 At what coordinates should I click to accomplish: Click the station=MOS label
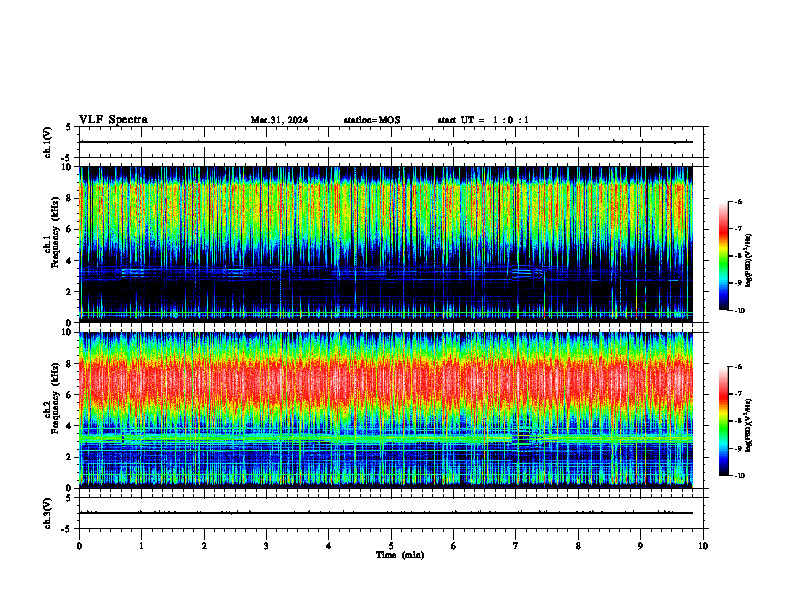[372, 120]
